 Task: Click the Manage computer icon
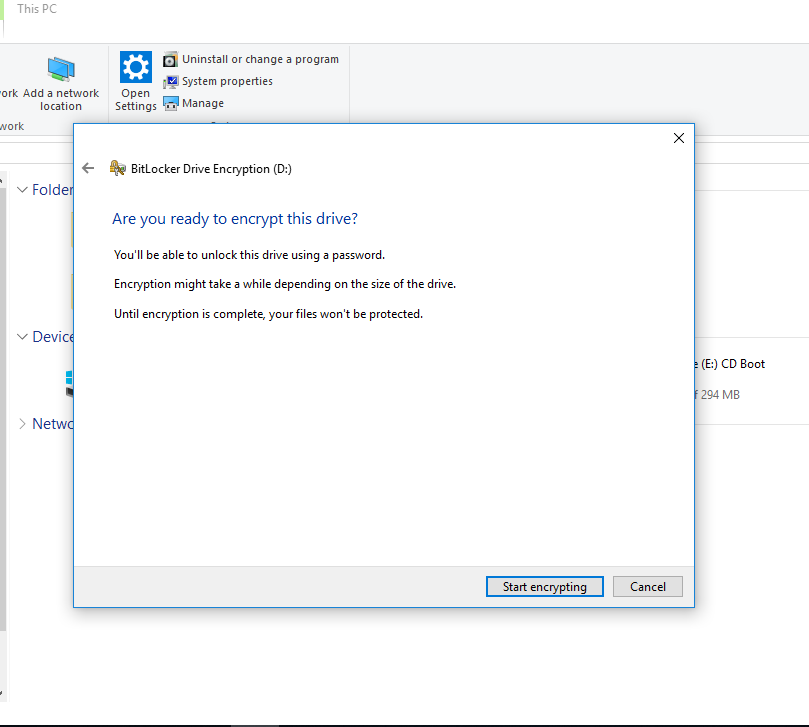point(170,104)
